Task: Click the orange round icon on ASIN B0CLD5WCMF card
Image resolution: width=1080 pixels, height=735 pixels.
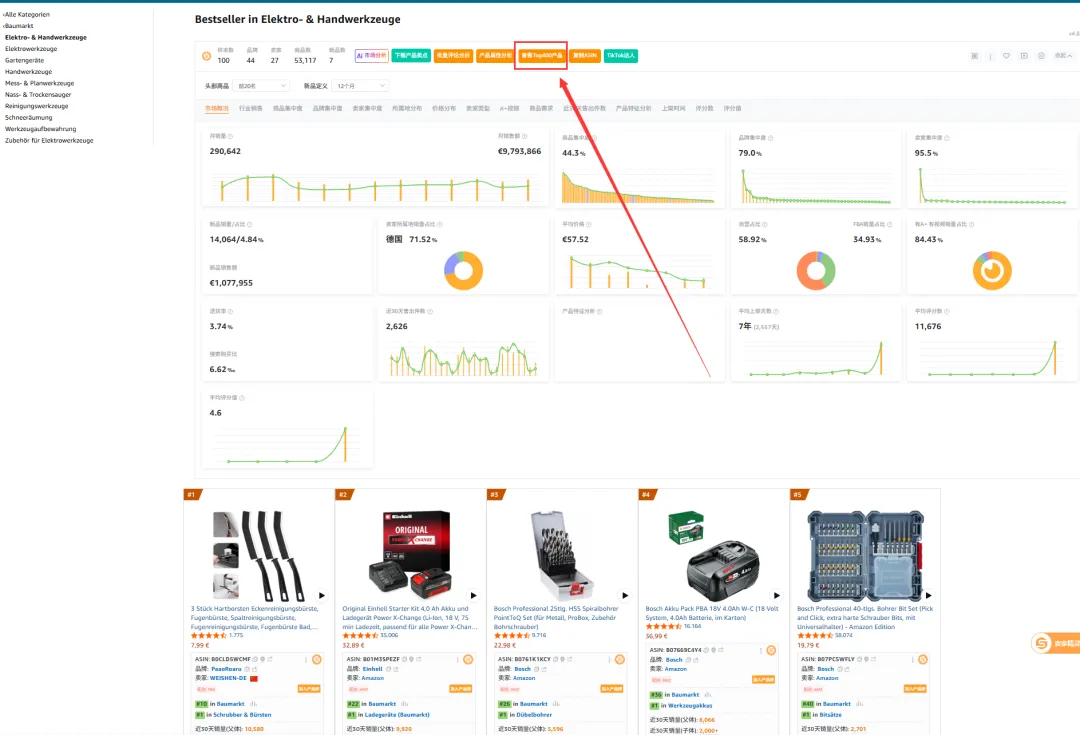Action: point(317,659)
